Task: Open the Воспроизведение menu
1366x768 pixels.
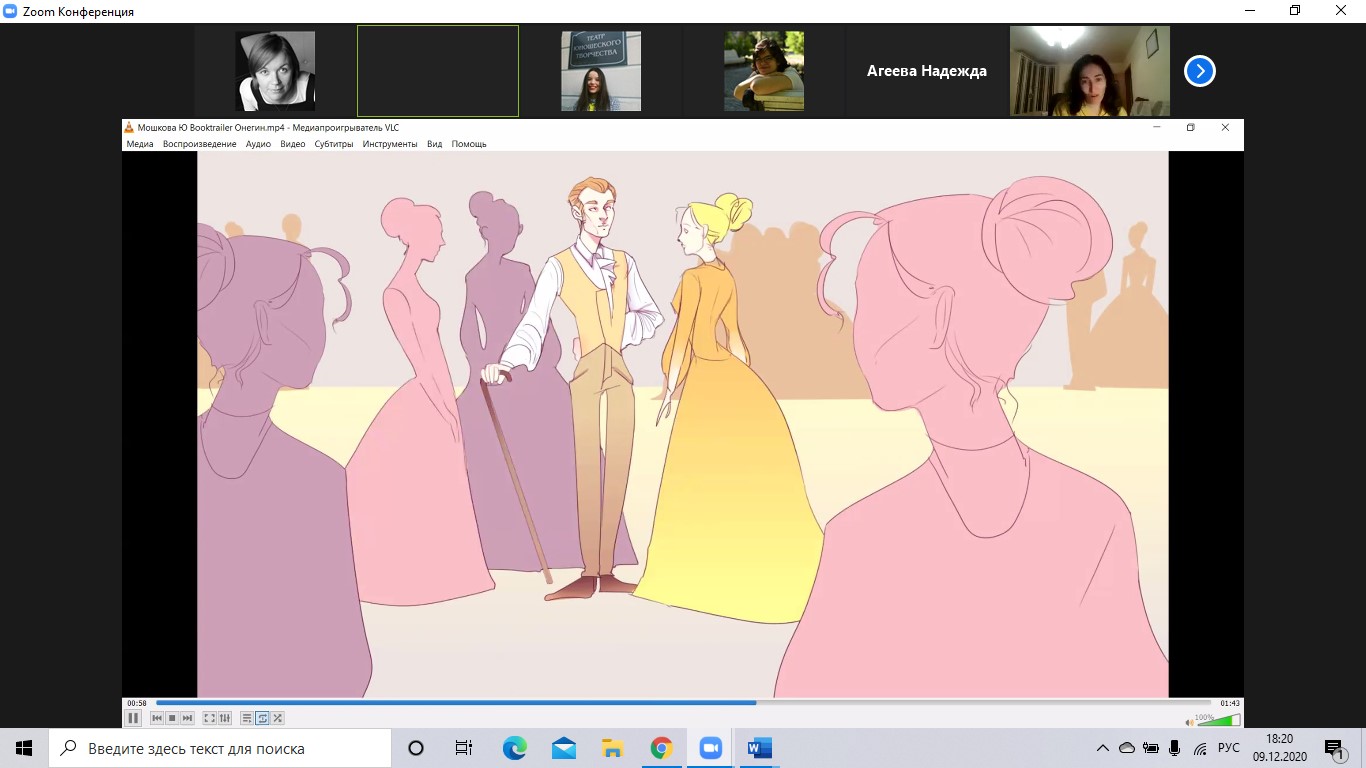Action: click(x=200, y=144)
